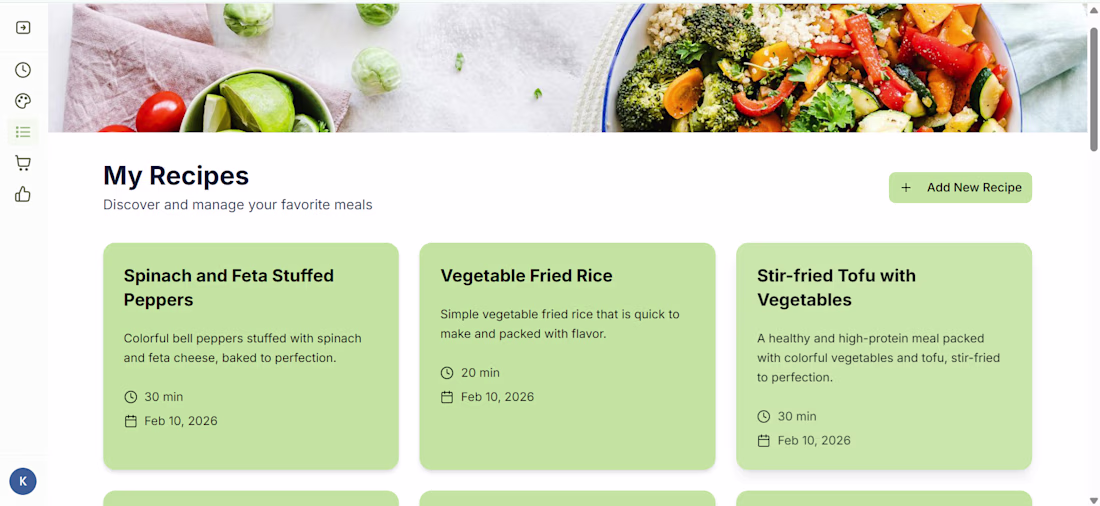Click calendar icon on Spinach and Feta card

point(130,421)
